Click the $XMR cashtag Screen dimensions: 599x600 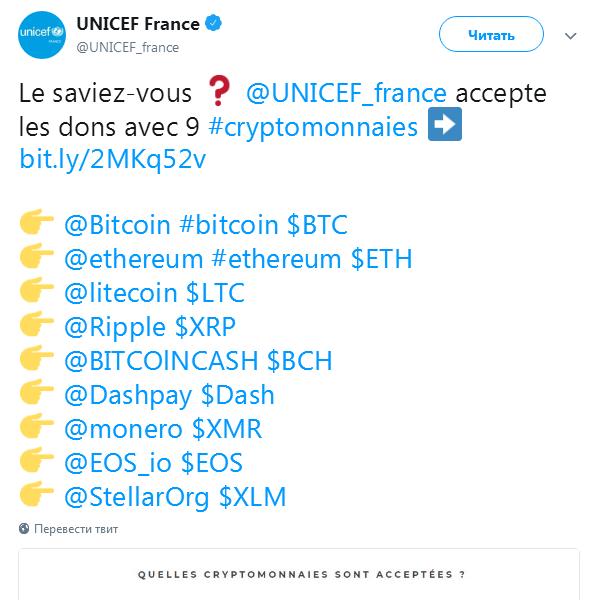[x=227, y=429]
